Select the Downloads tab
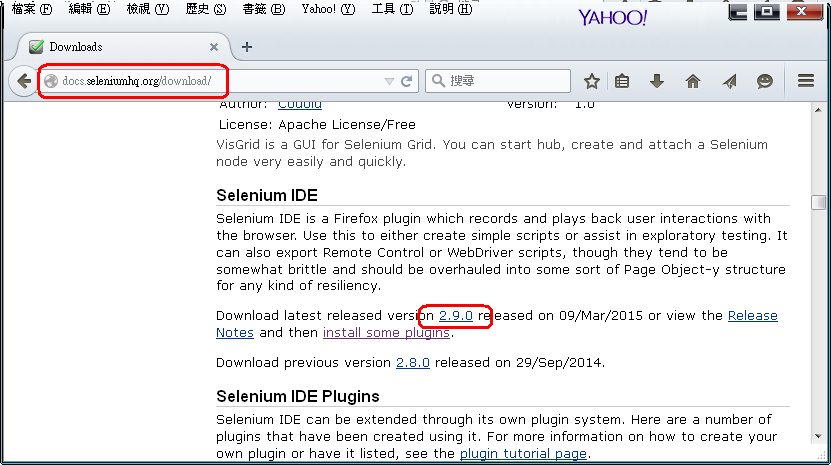The width and height of the screenshot is (831, 465). 123,47
